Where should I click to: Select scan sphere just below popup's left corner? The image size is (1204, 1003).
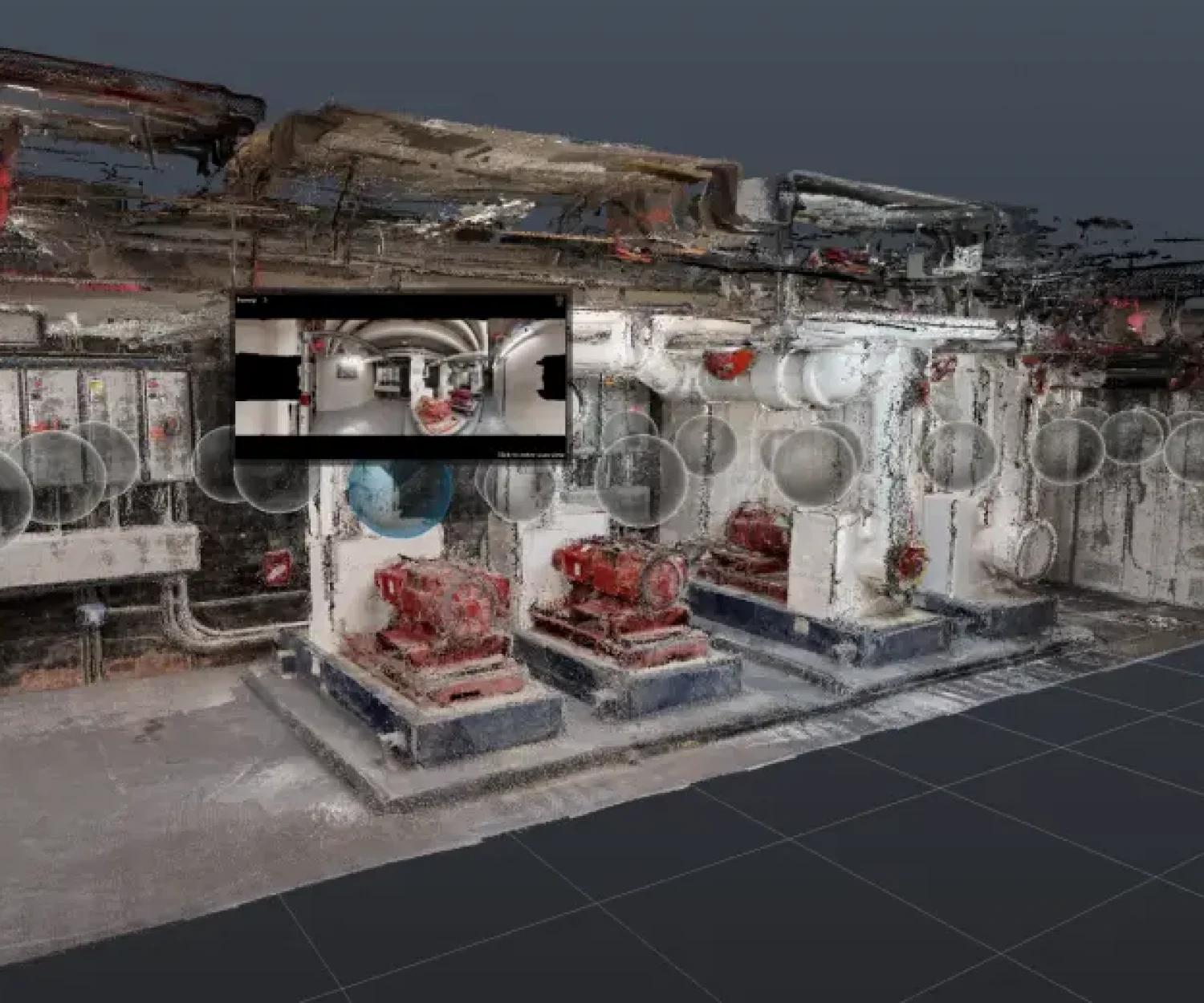[x=271, y=485]
